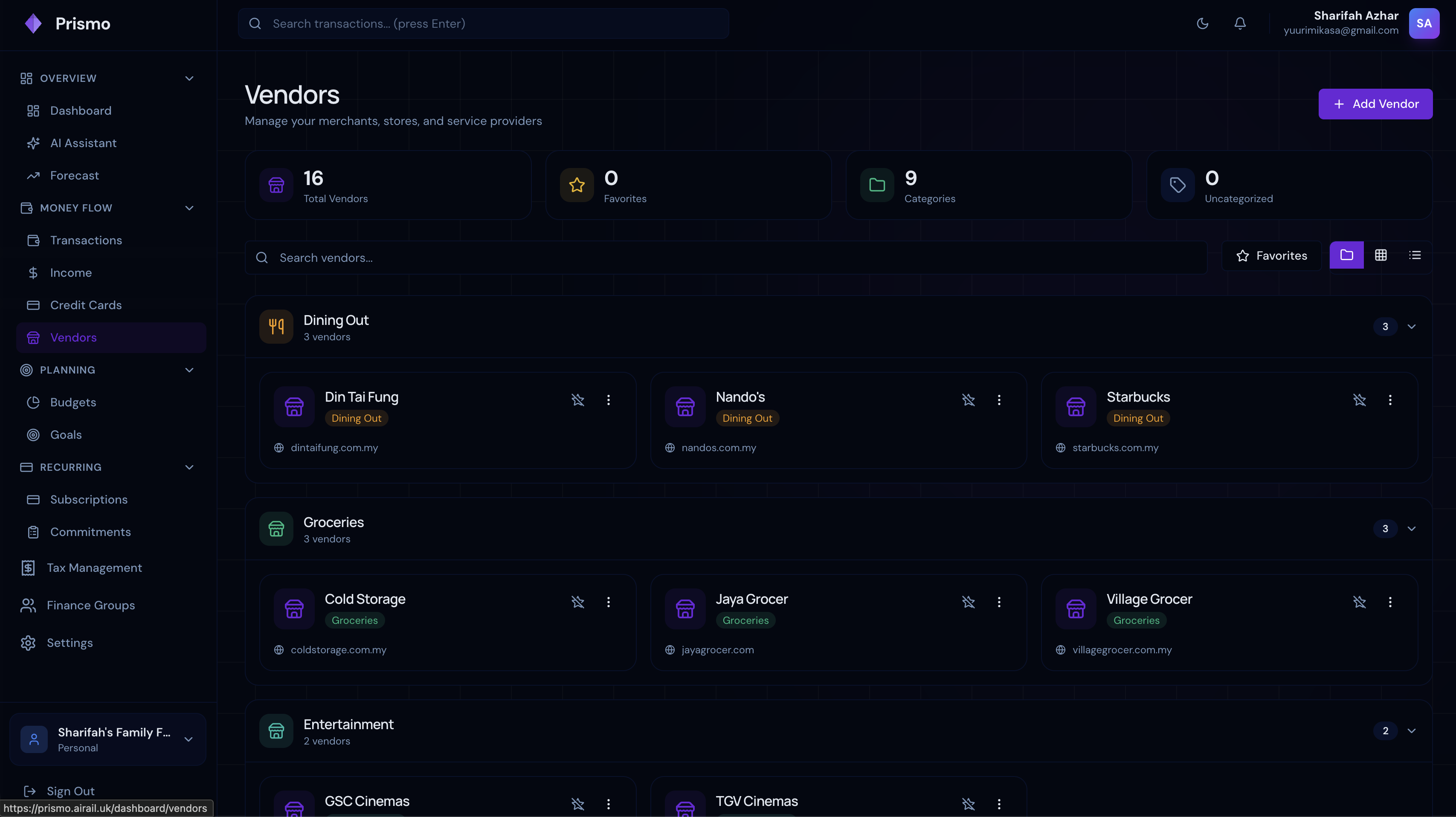Toggle dark mode moon icon
Screen dimensions: 1456x817
[x=1202, y=23]
